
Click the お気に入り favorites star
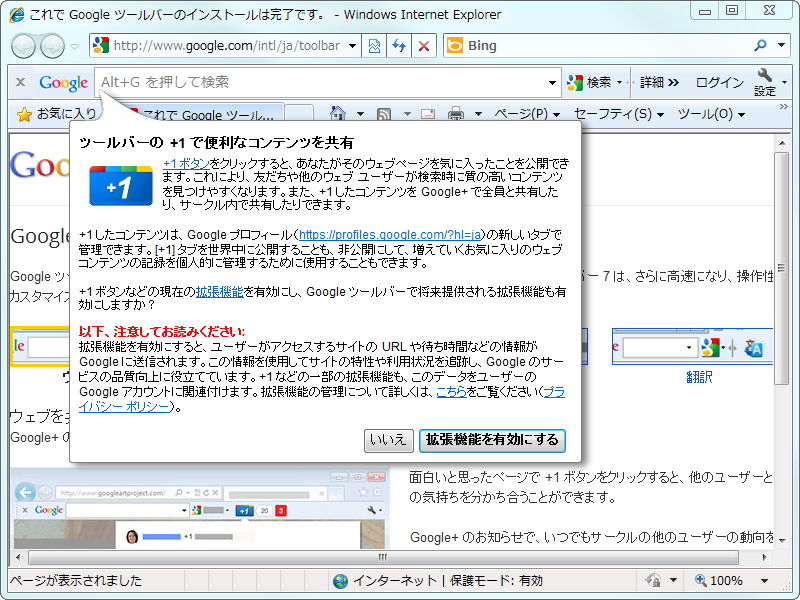coord(22,114)
